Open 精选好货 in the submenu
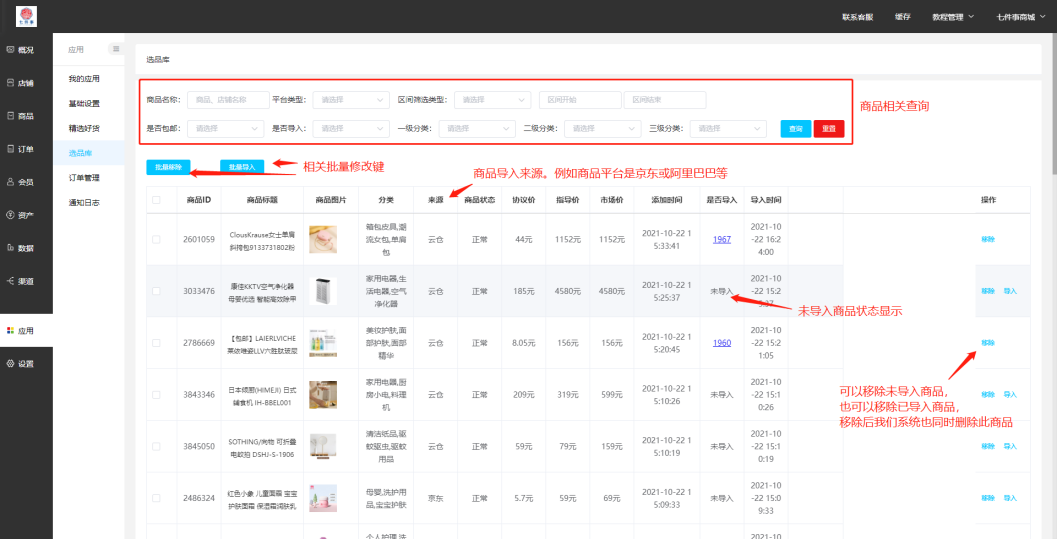1057x539 pixels. (x=84, y=128)
